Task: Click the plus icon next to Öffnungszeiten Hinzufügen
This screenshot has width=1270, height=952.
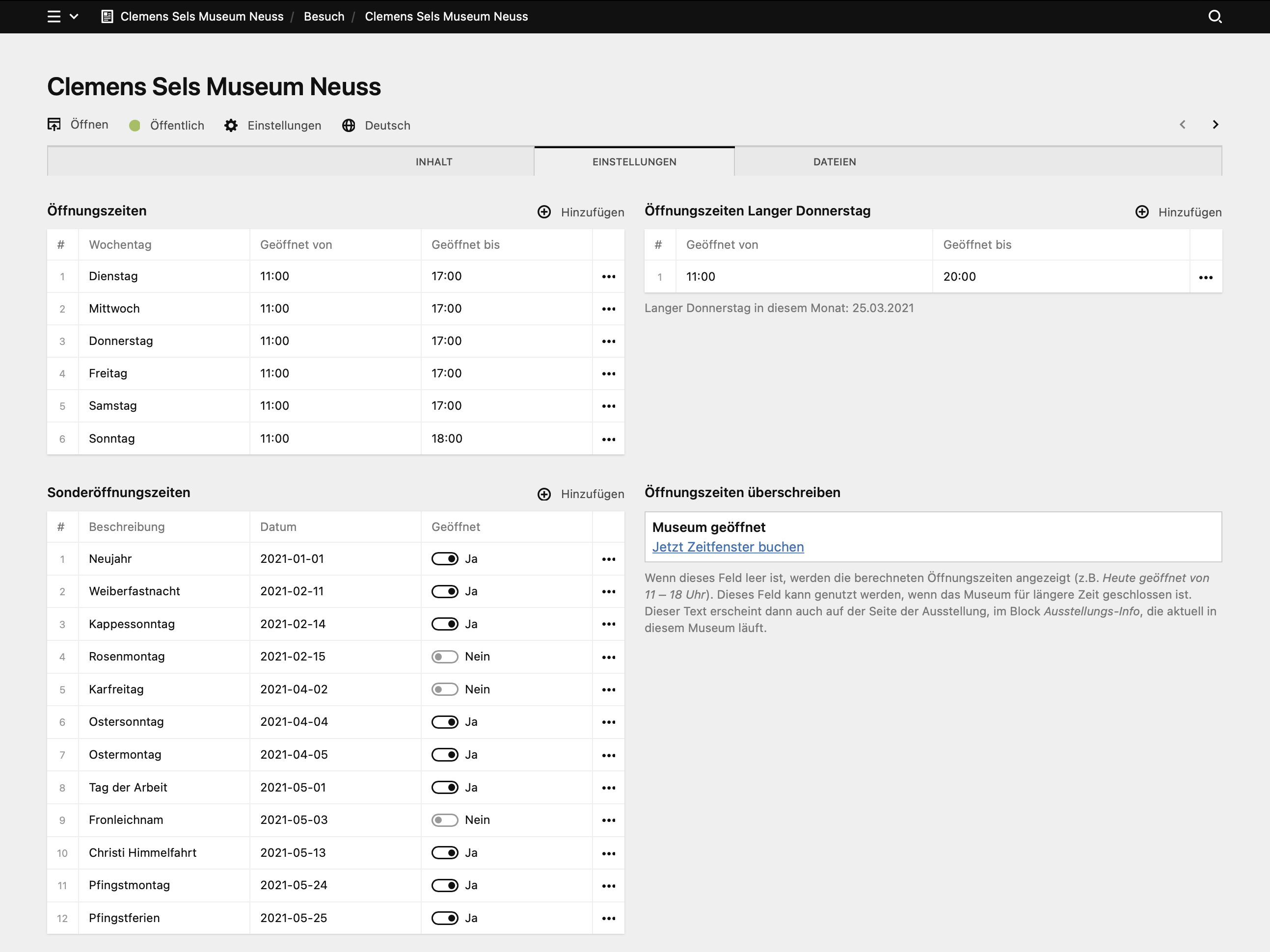Action: click(544, 212)
